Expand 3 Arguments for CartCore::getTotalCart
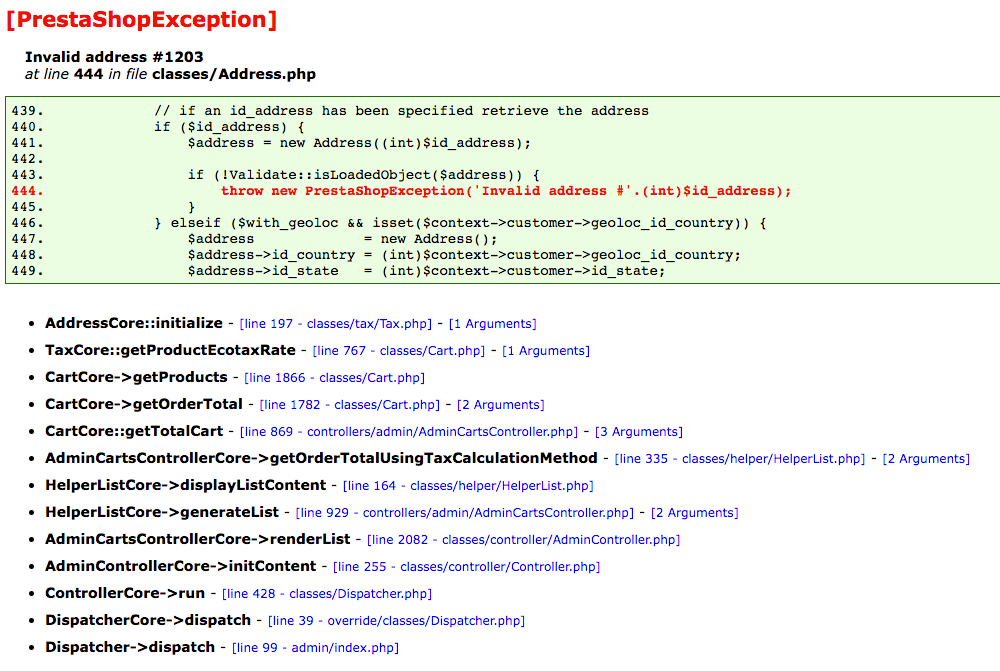The width and height of the screenshot is (1000, 671). tap(638, 432)
